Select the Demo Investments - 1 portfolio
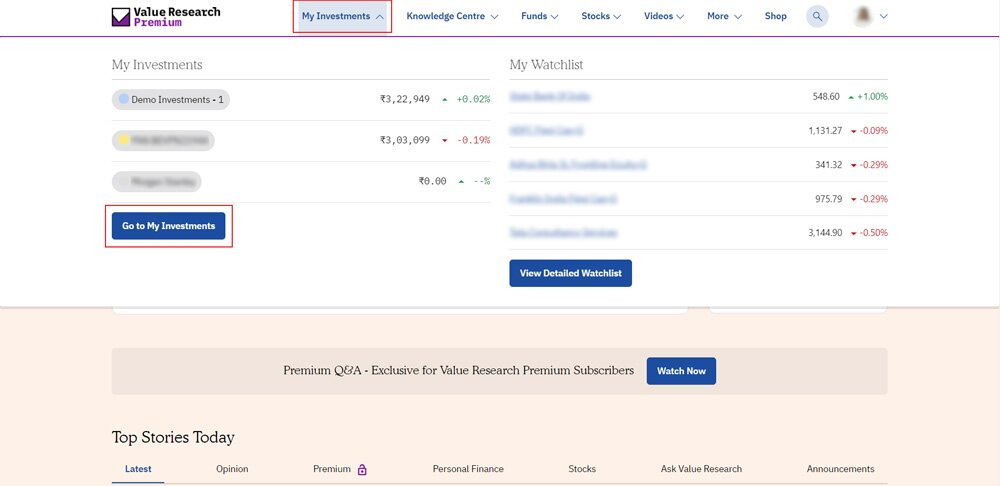The image size is (1000, 486). pos(172,99)
